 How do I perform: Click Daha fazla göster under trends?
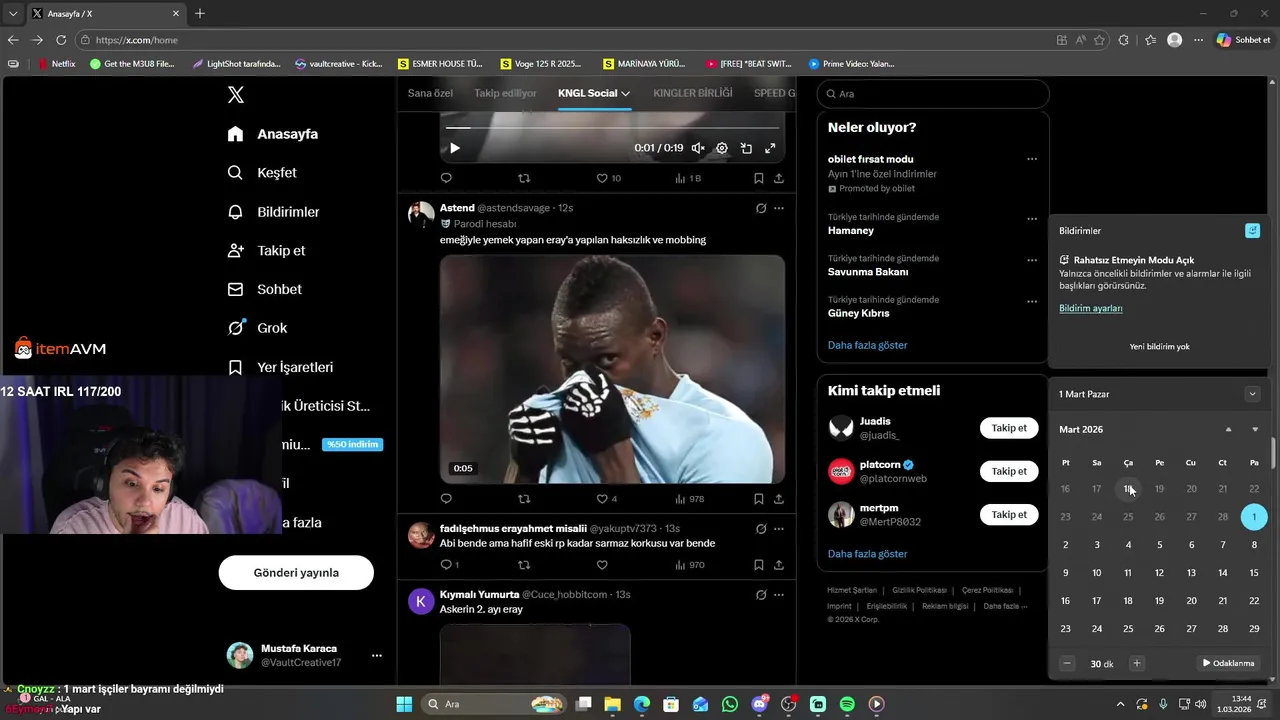click(868, 345)
